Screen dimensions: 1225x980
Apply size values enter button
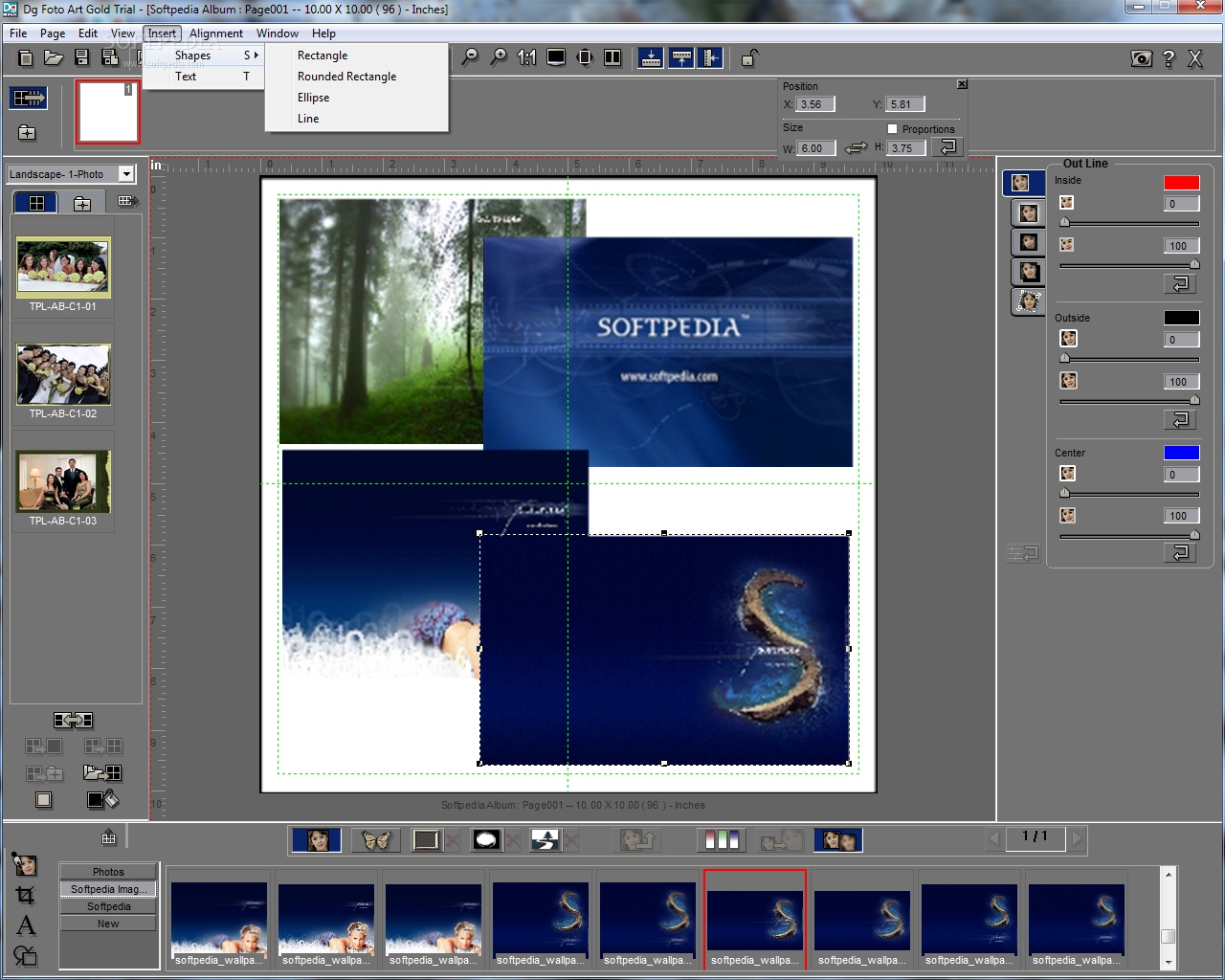pos(947,147)
